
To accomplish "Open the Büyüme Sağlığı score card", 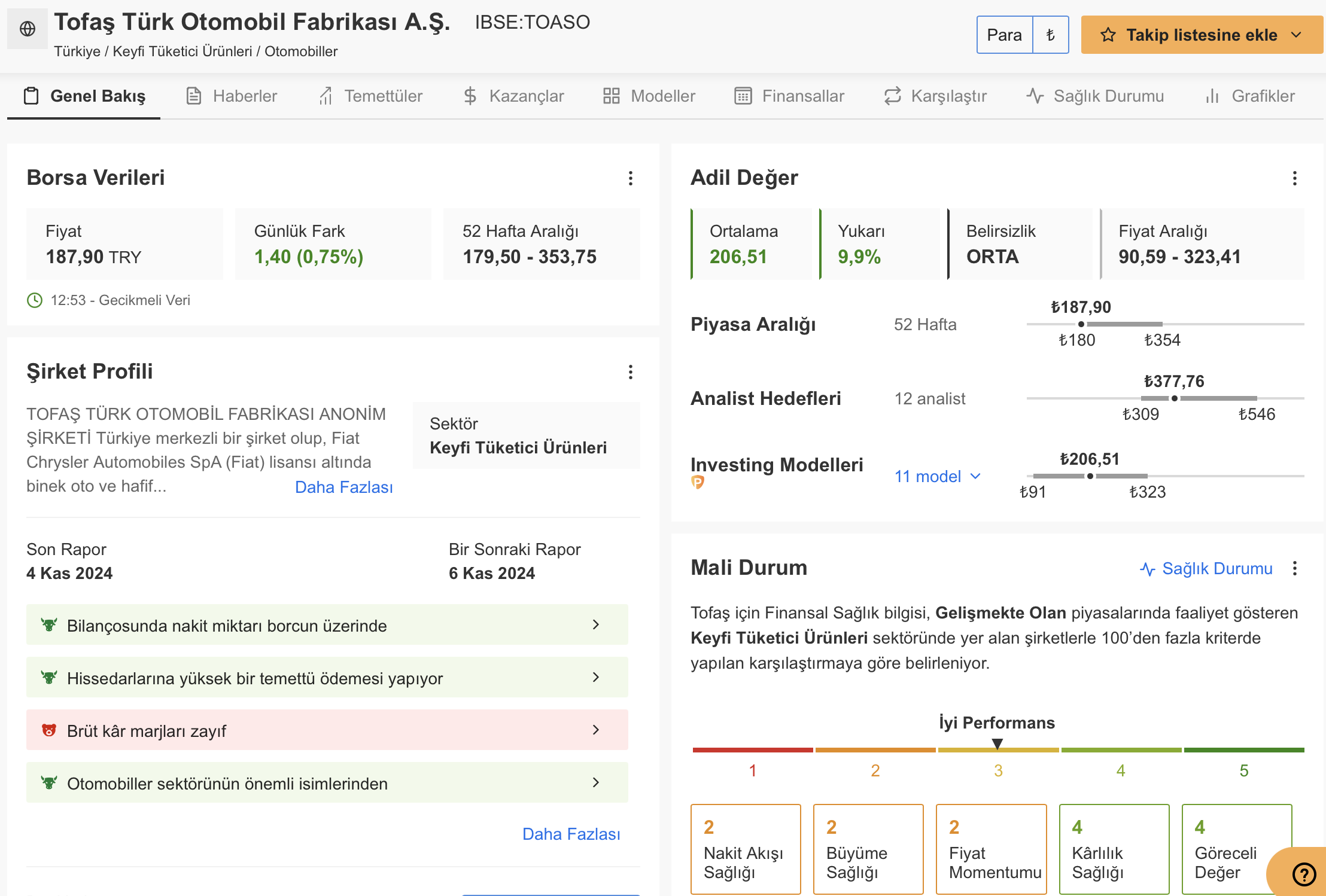I will click(x=868, y=849).
